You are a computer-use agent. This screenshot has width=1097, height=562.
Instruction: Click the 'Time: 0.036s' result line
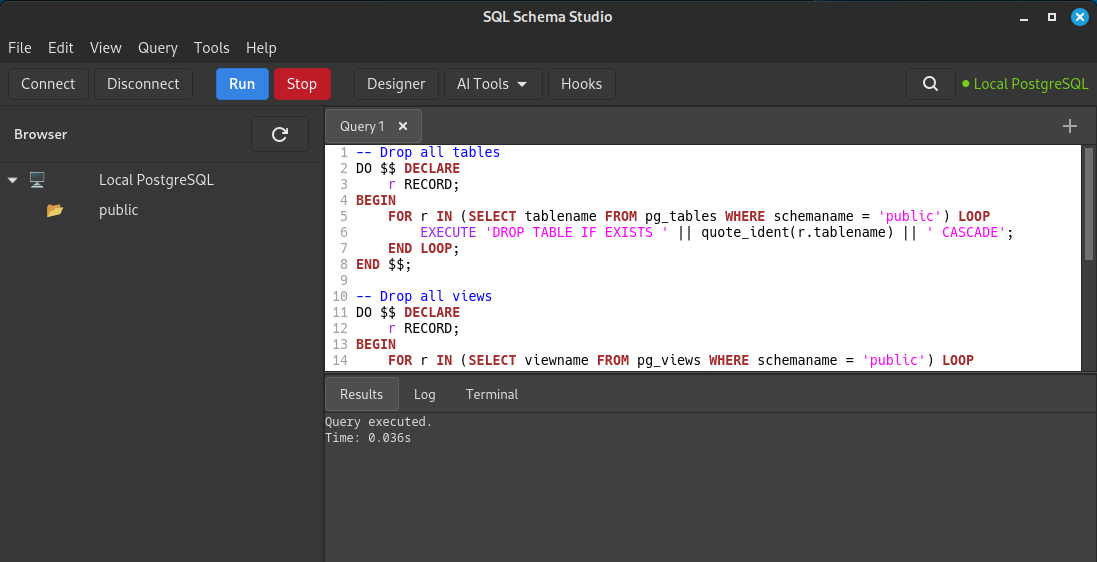click(368, 439)
